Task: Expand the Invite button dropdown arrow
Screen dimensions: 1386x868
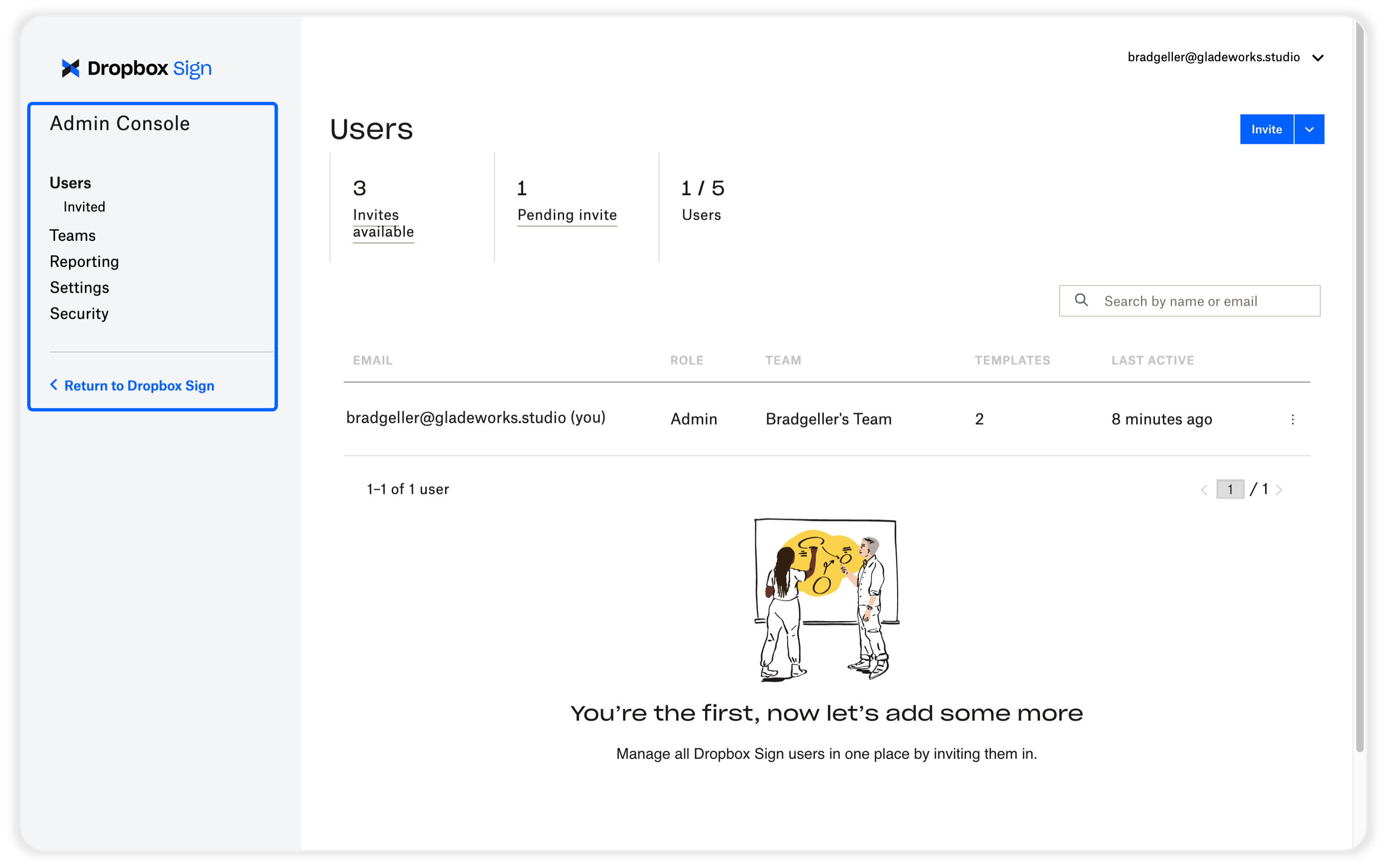Action: click(1309, 129)
